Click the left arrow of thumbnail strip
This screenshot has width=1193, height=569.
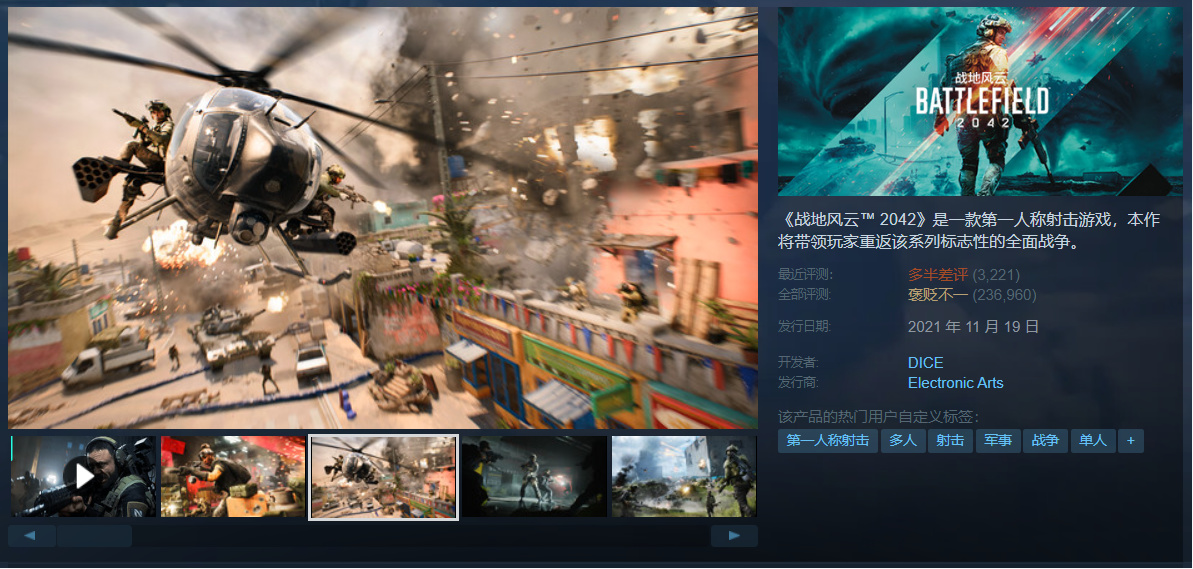[31, 536]
